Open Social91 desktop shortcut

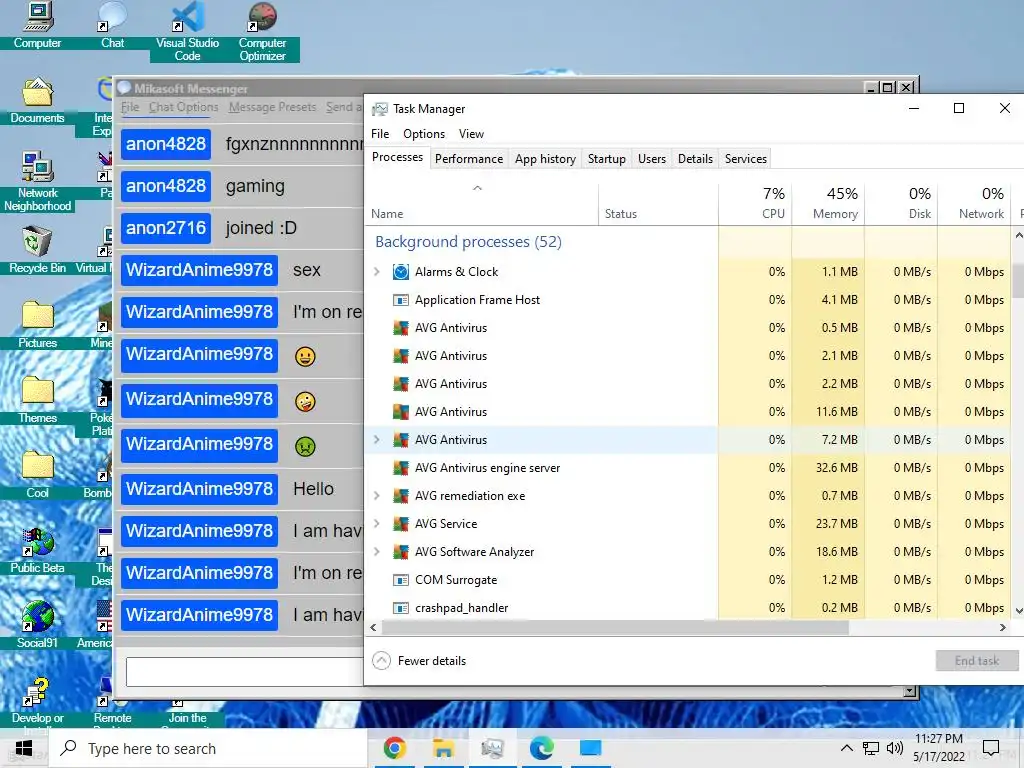[x=37, y=625]
